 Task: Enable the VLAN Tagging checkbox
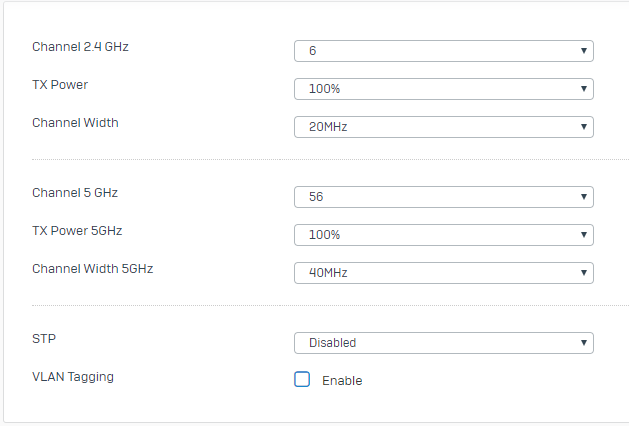[302, 380]
